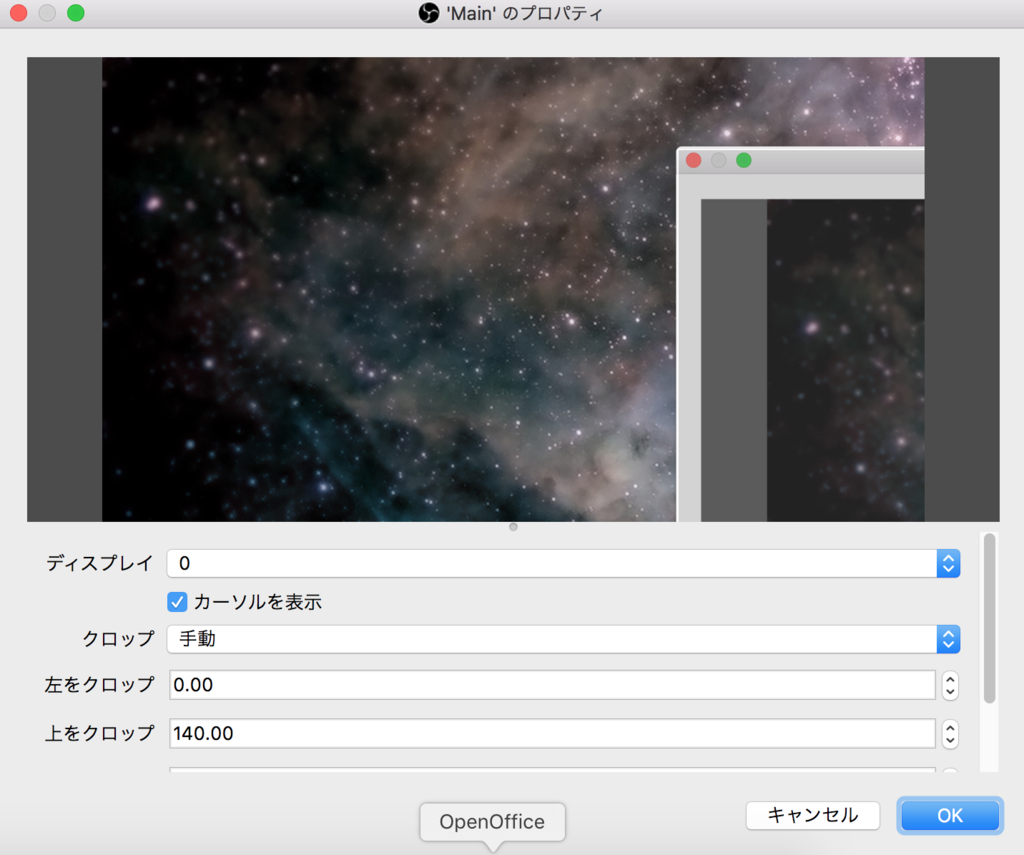Click the 'Main' のプロパティ title text
This screenshot has height=855, width=1024.
(524, 13)
